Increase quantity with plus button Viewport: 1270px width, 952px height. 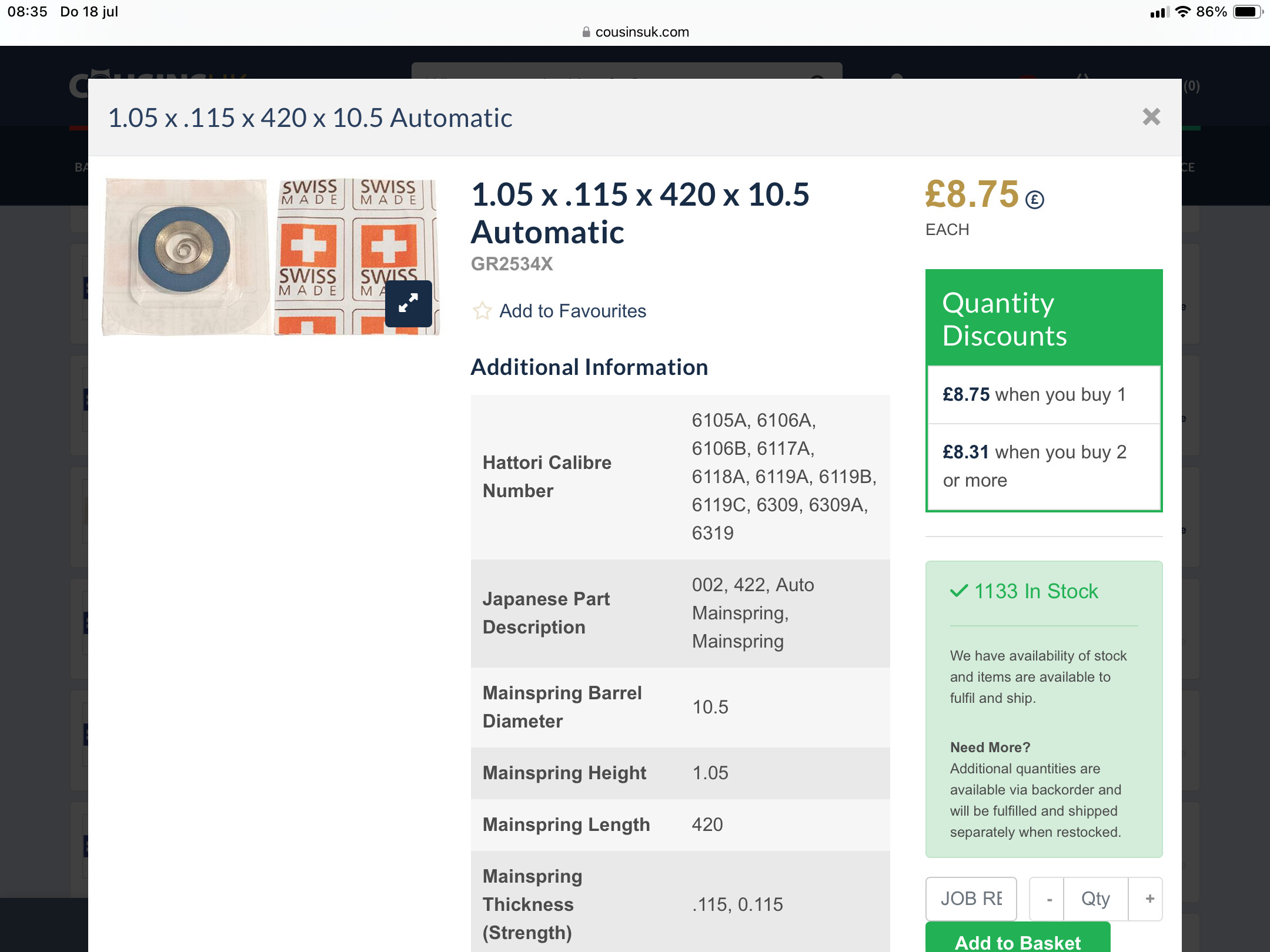coord(1149,899)
